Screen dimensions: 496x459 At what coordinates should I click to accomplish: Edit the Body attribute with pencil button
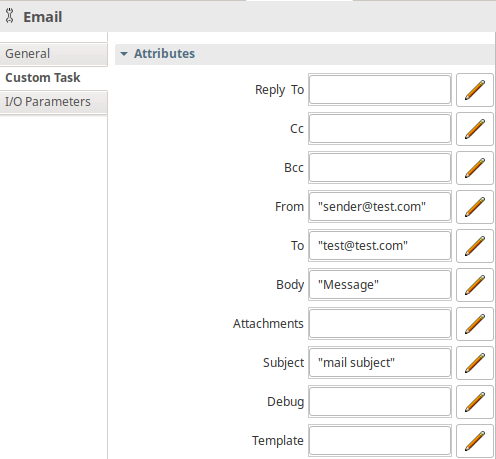475,285
